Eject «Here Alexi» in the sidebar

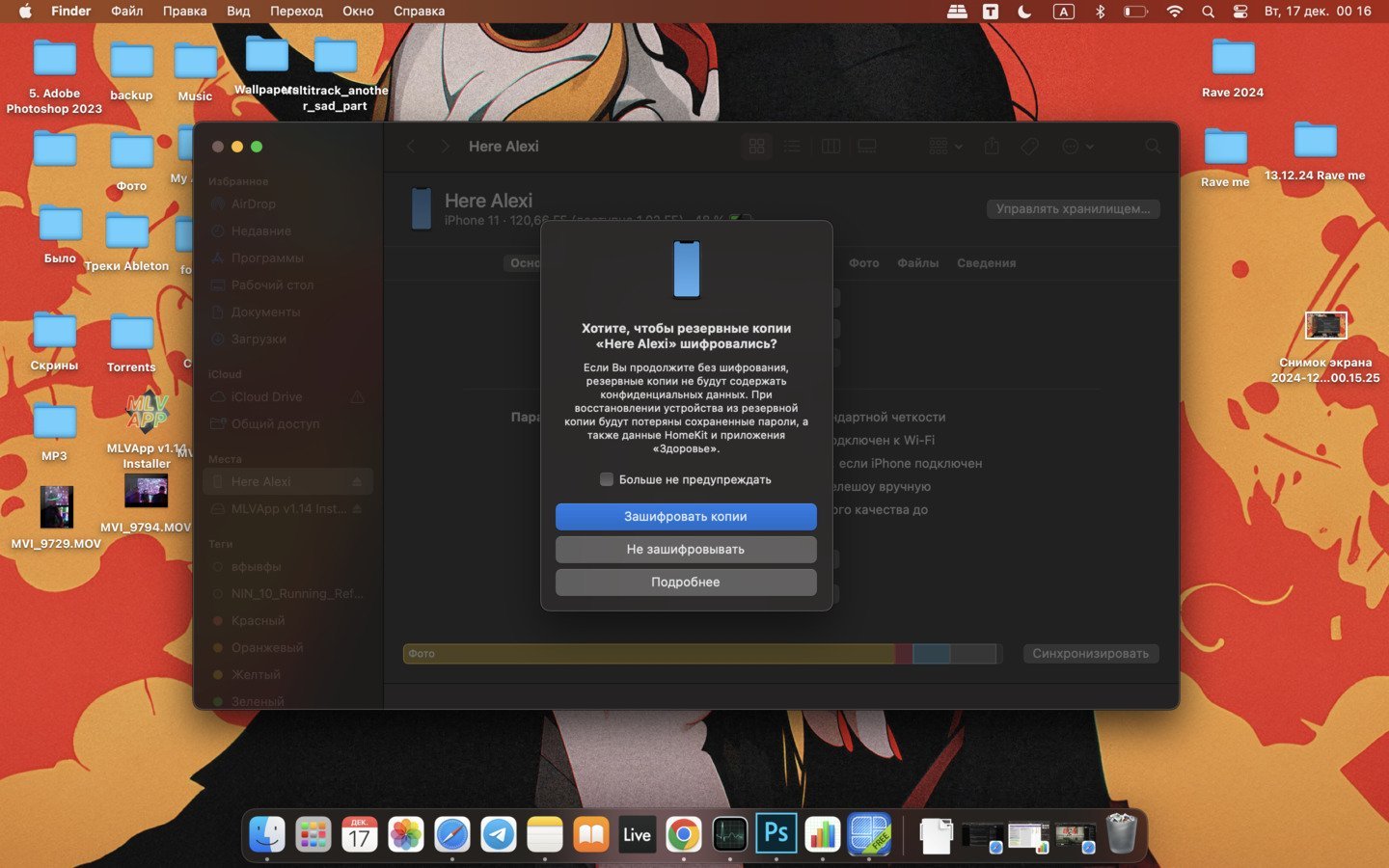point(357,482)
